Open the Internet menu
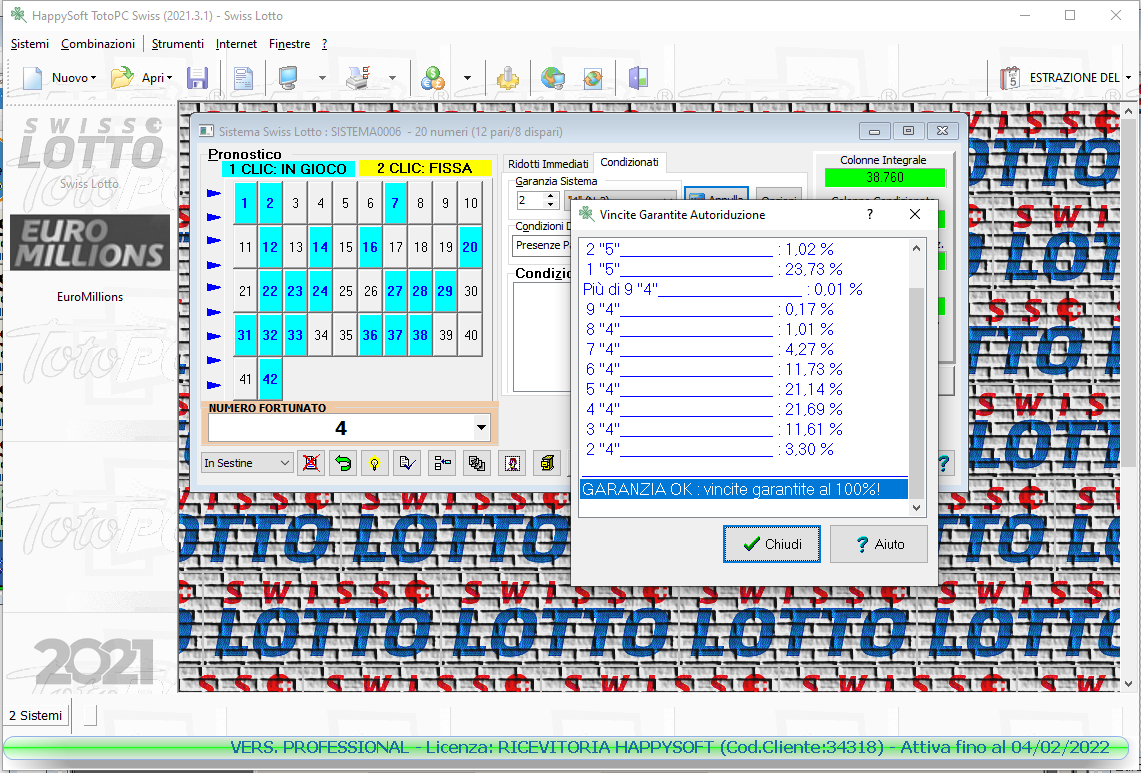This screenshot has width=1141, height=773. pyautogui.click(x=236, y=44)
